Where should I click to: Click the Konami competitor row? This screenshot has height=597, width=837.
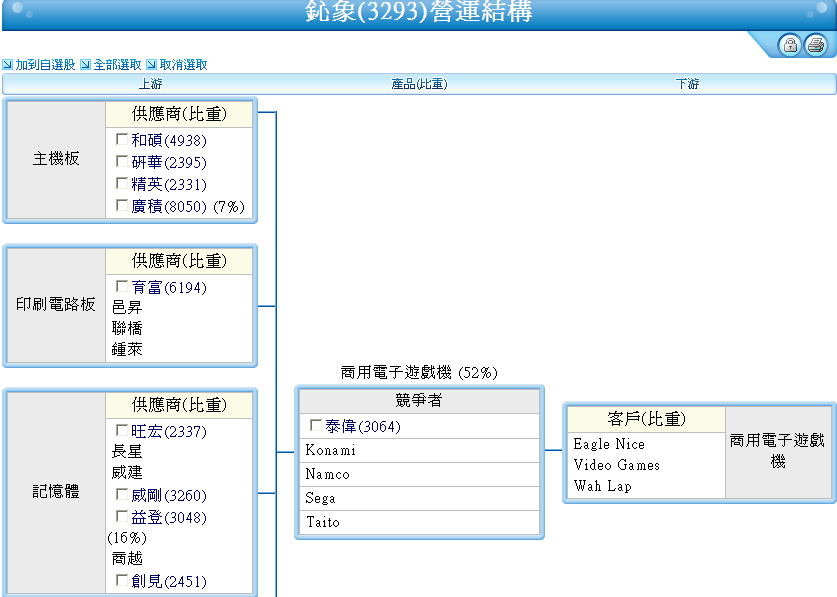point(419,451)
